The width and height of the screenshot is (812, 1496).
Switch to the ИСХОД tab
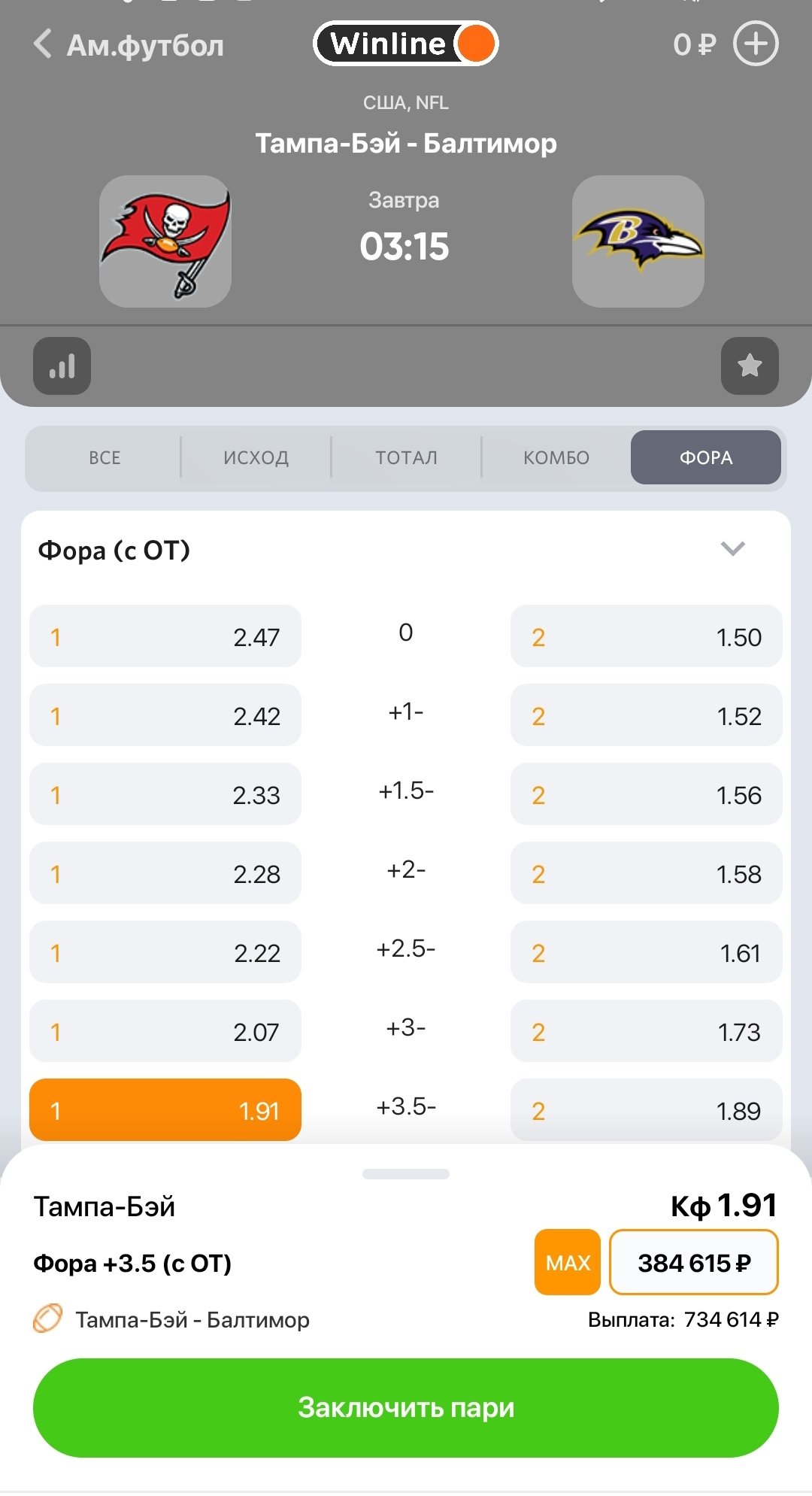256,457
